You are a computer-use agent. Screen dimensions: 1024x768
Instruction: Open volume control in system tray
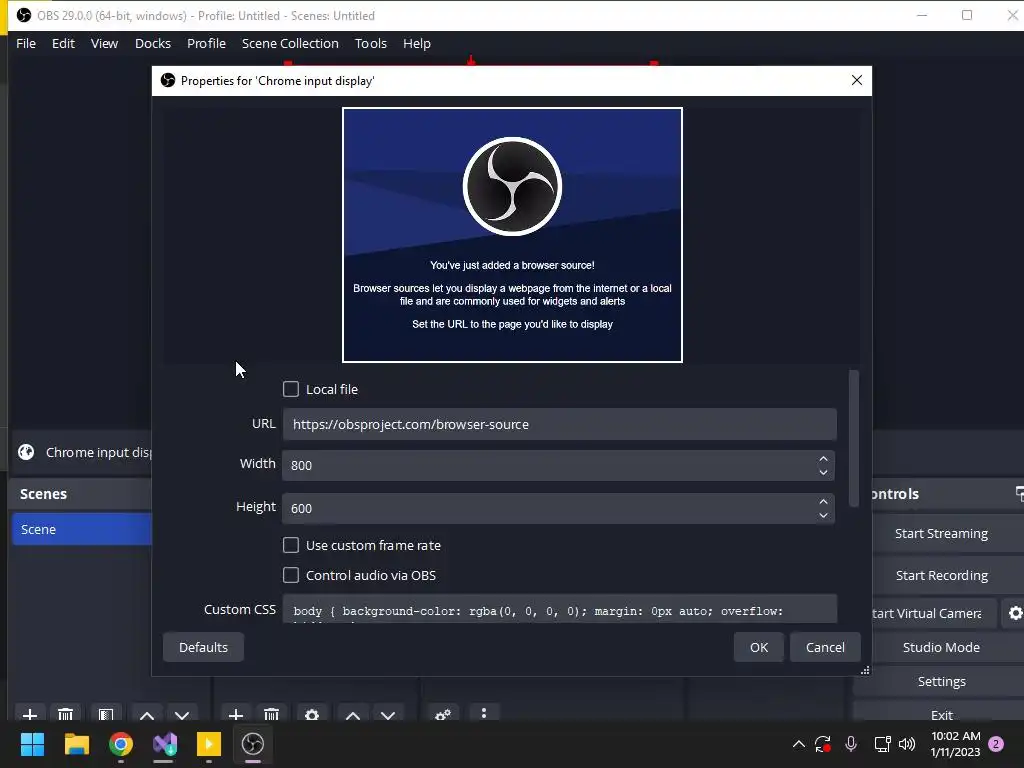[x=907, y=744]
